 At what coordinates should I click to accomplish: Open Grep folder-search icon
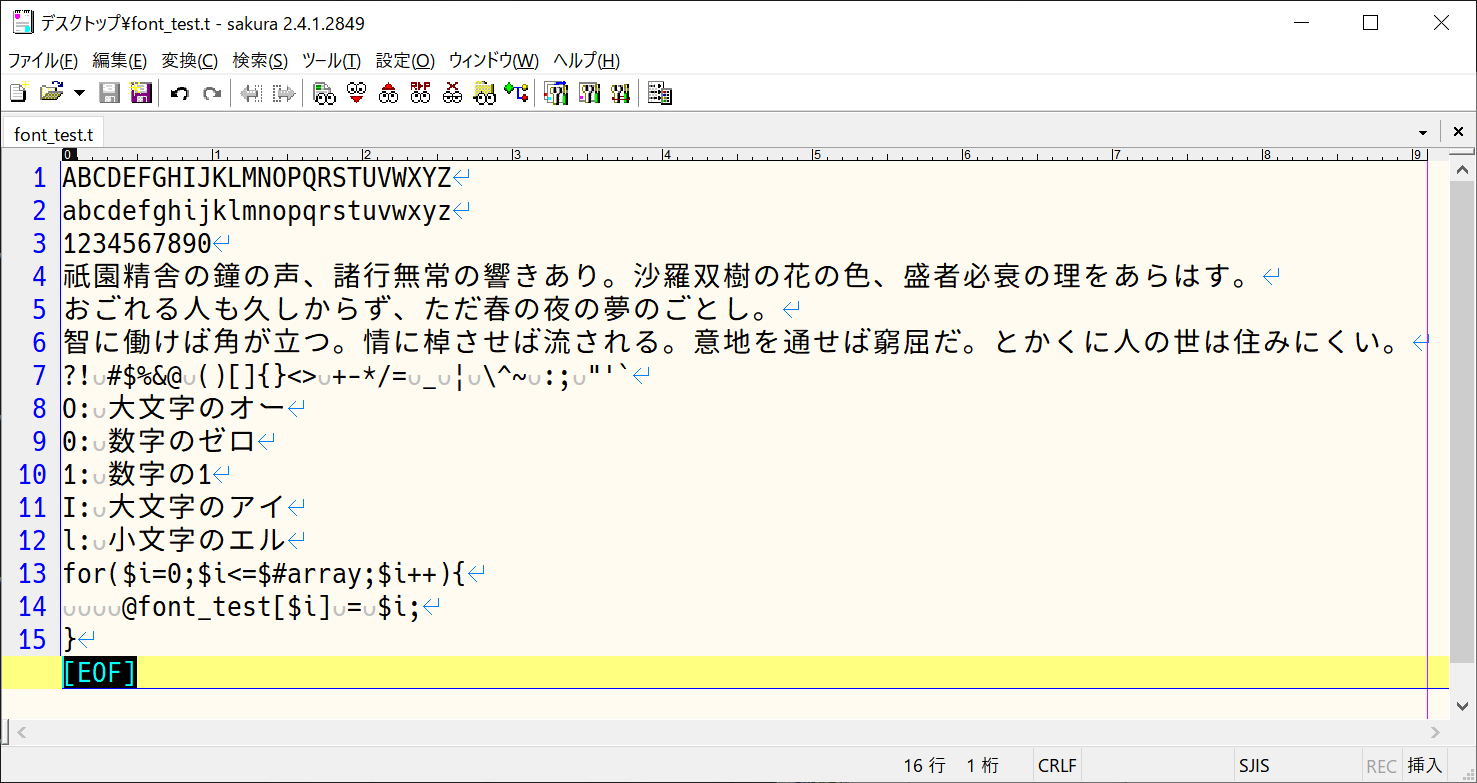coord(484,94)
